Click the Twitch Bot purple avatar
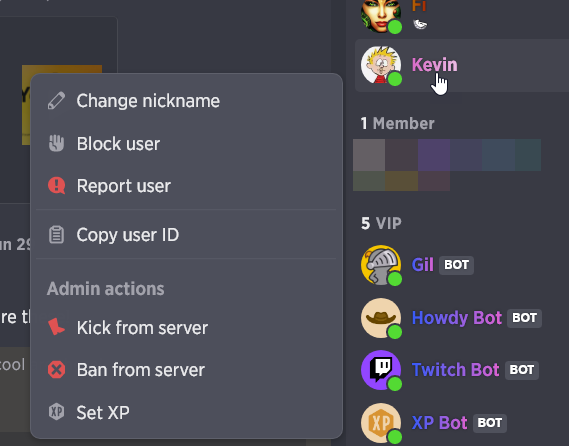 click(x=381, y=370)
